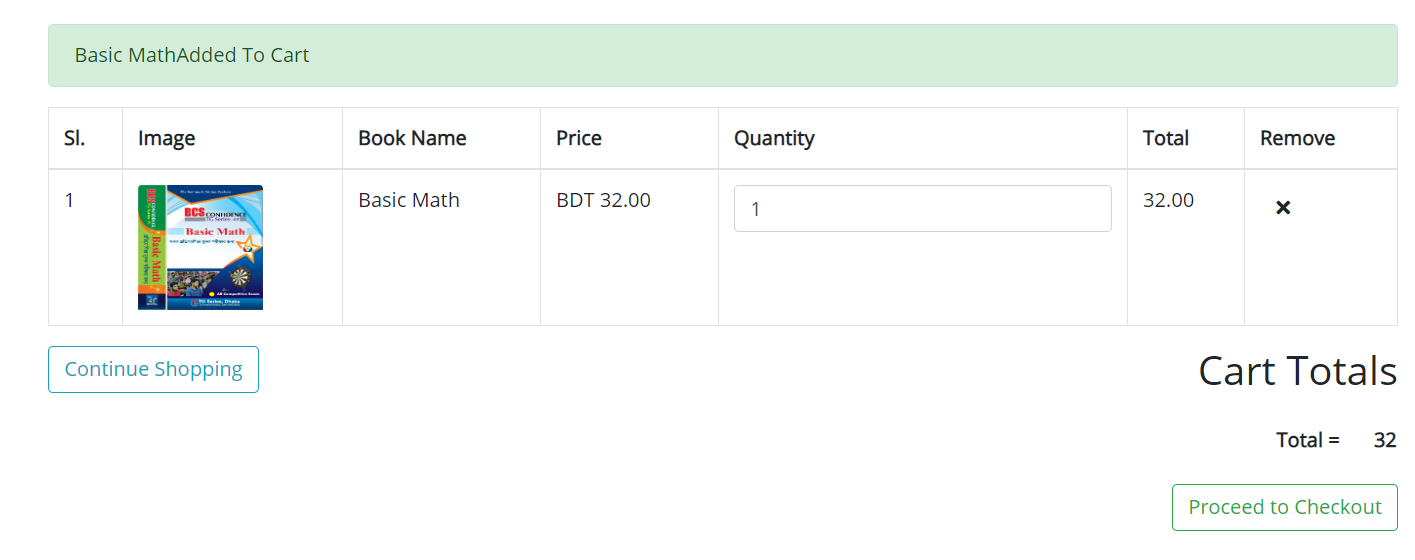
Task: Click the Continue Shopping button
Action: [153, 369]
